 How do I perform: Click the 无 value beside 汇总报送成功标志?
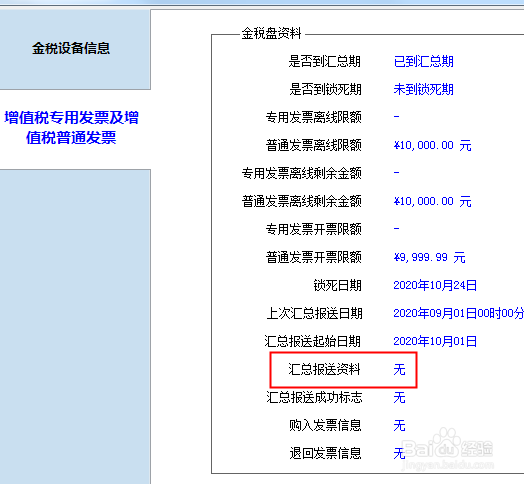[399, 398]
